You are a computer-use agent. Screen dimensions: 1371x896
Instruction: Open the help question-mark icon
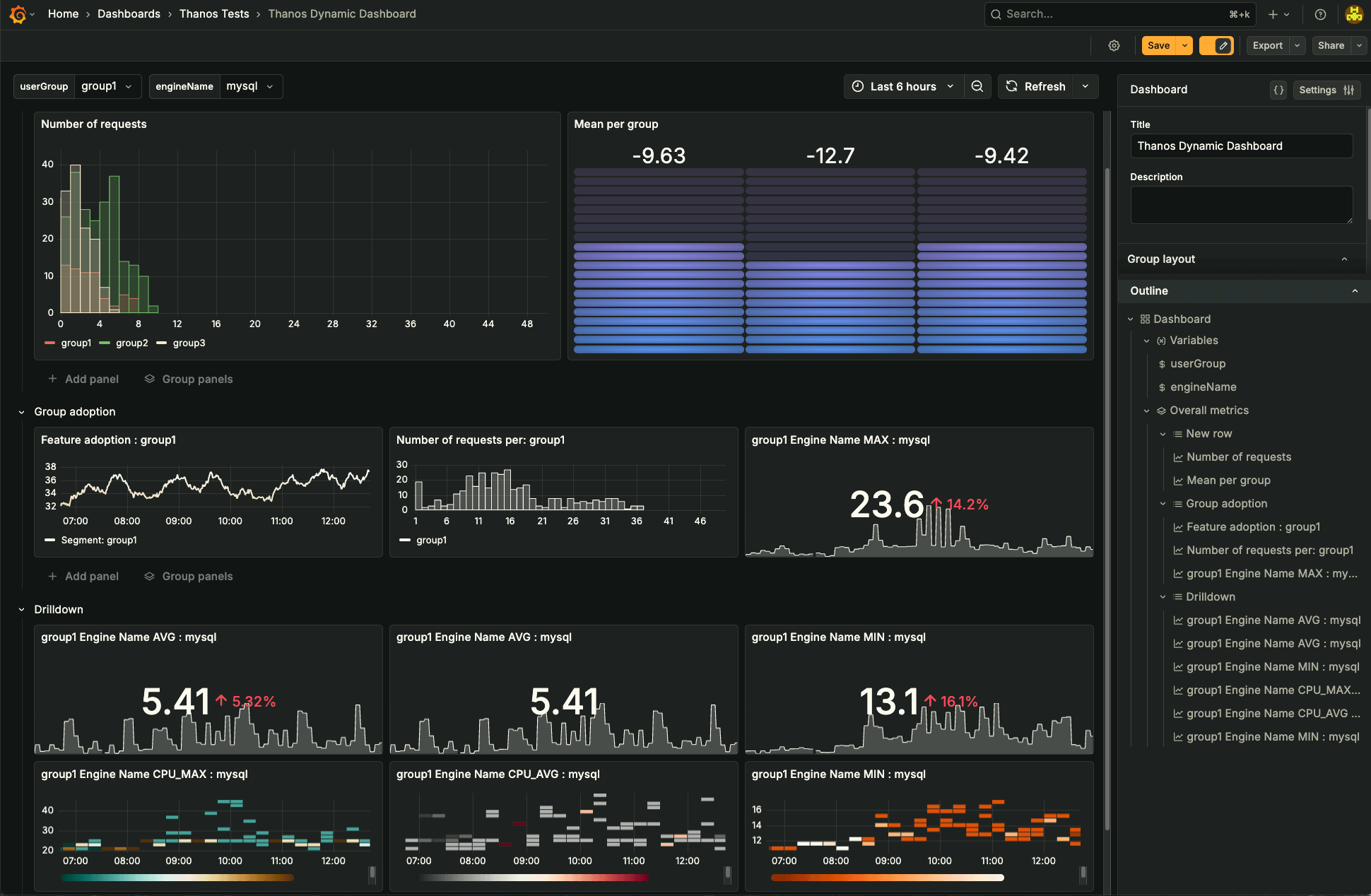tap(1320, 14)
